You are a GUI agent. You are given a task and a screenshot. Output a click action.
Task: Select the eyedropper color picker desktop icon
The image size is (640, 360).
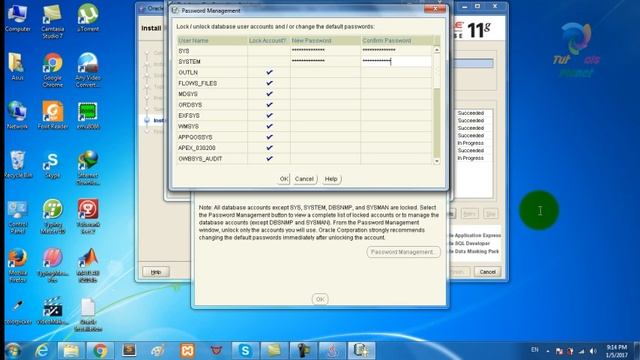click(x=18, y=311)
